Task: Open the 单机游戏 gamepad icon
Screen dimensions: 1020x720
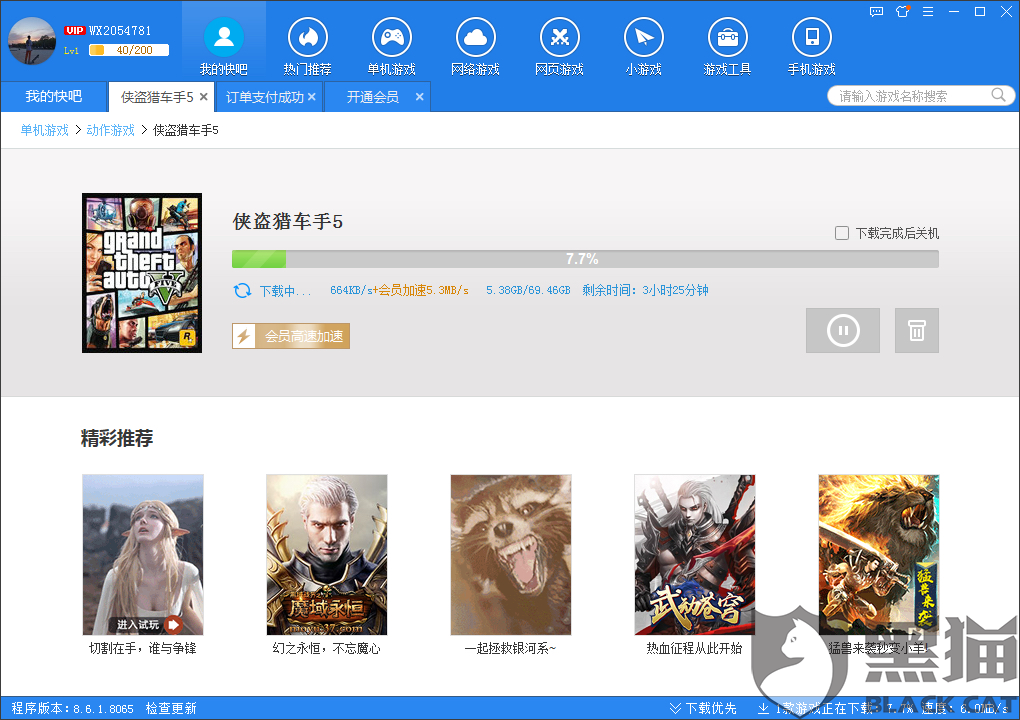Action: tap(392, 37)
